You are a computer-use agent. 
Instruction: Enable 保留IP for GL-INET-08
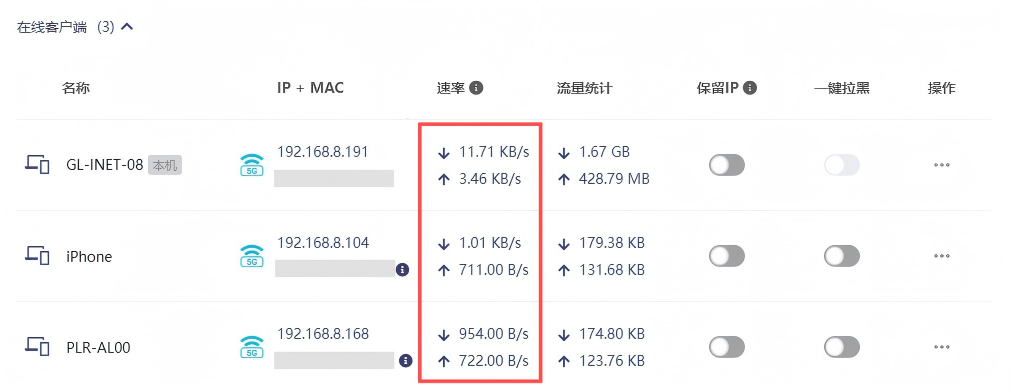click(x=727, y=165)
